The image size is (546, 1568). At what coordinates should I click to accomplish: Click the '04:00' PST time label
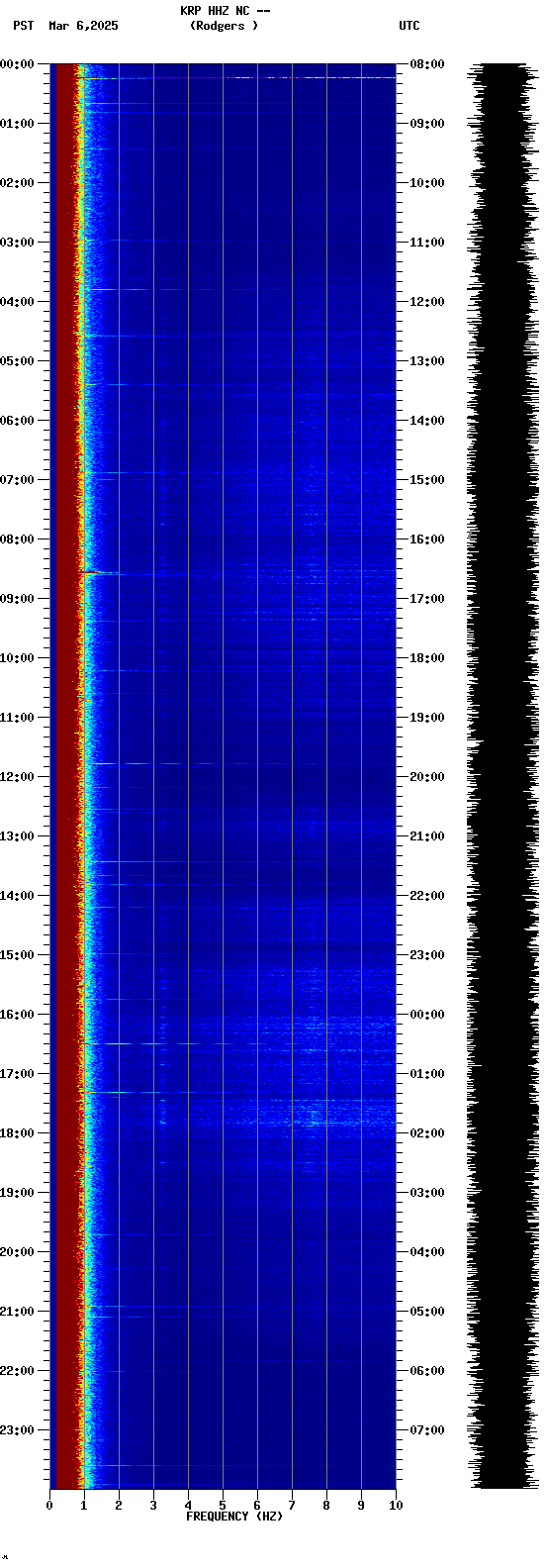point(18,302)
